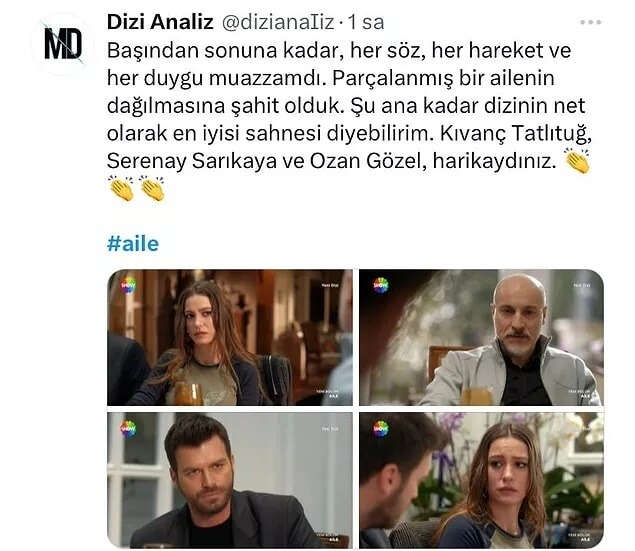Open top-right photo of bald man

481,337
